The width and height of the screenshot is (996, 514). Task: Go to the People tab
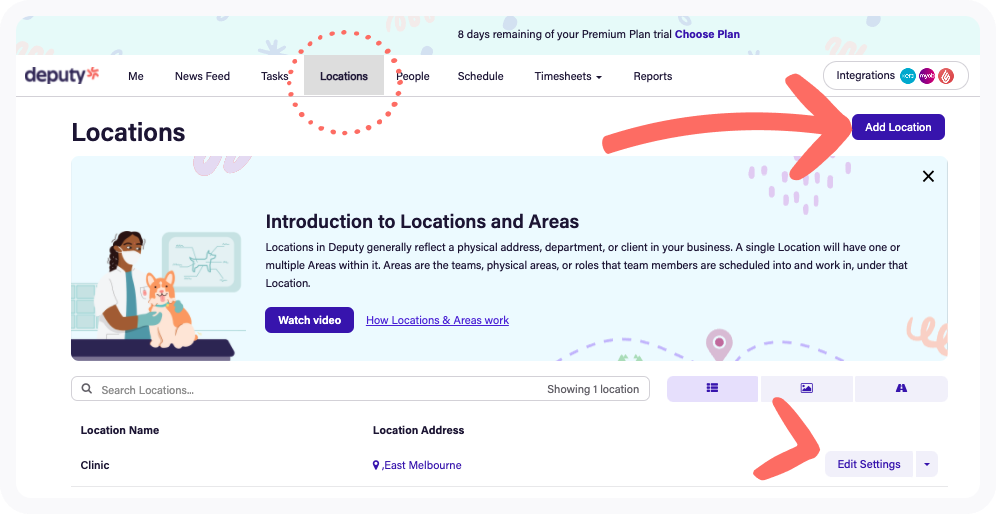click(413, 76)
